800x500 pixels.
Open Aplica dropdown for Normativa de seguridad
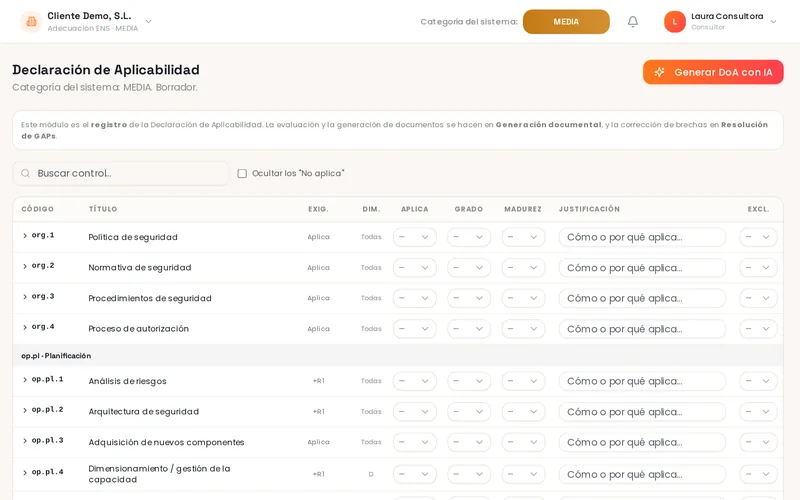pos(415,268)
